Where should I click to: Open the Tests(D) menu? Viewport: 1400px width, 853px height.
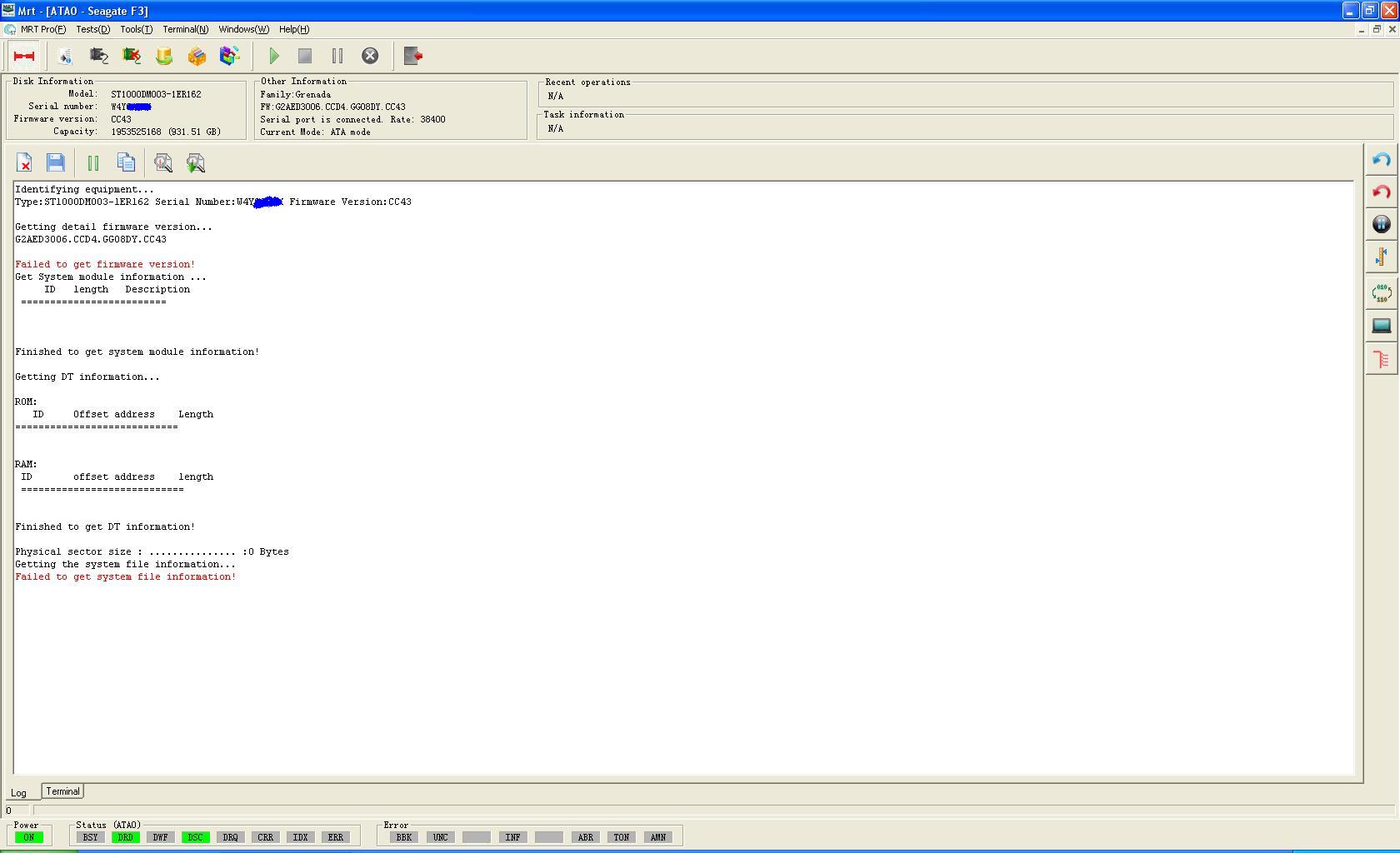92,29
